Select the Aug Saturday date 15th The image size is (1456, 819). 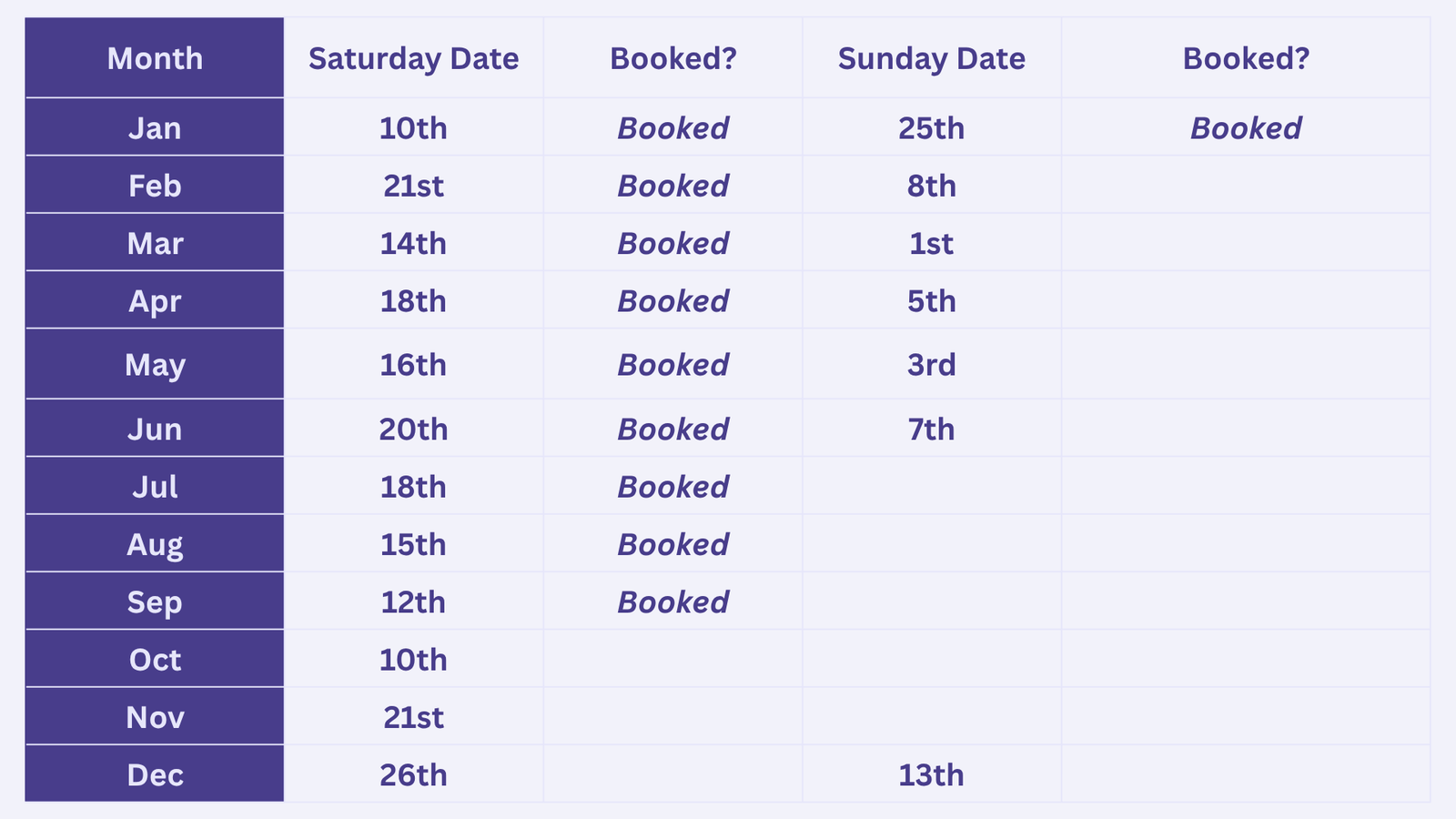coord(413,545)
